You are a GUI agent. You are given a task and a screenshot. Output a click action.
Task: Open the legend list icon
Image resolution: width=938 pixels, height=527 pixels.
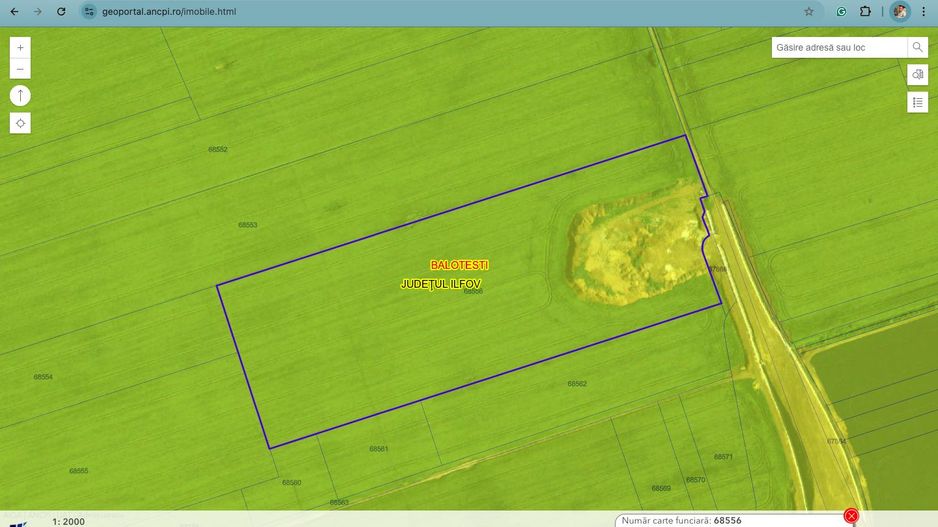pos(918,102)
